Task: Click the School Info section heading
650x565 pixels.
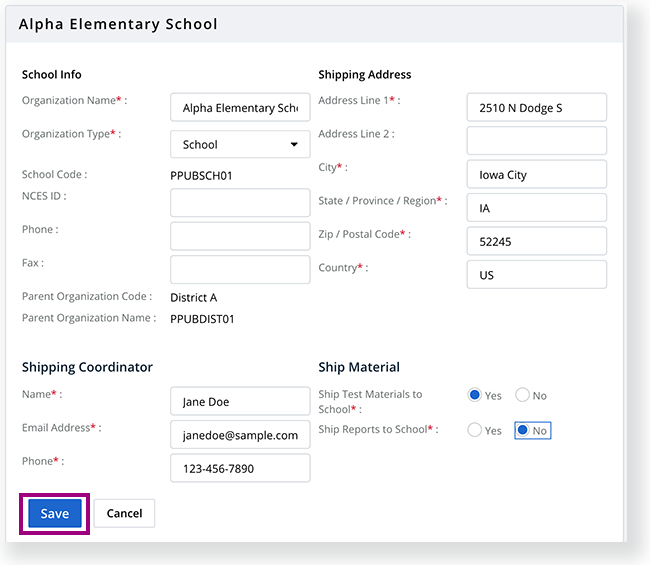Action: pos(51,75)
